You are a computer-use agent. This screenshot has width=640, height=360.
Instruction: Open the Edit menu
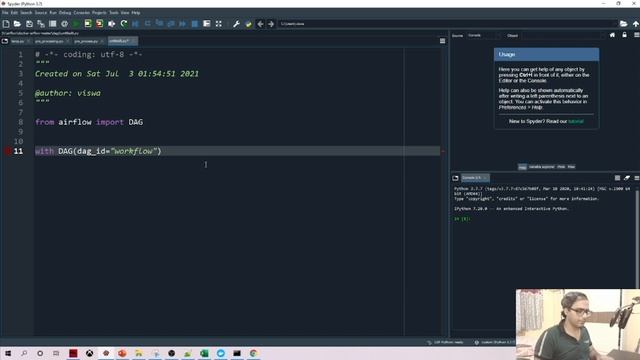[x=14, y=13]
